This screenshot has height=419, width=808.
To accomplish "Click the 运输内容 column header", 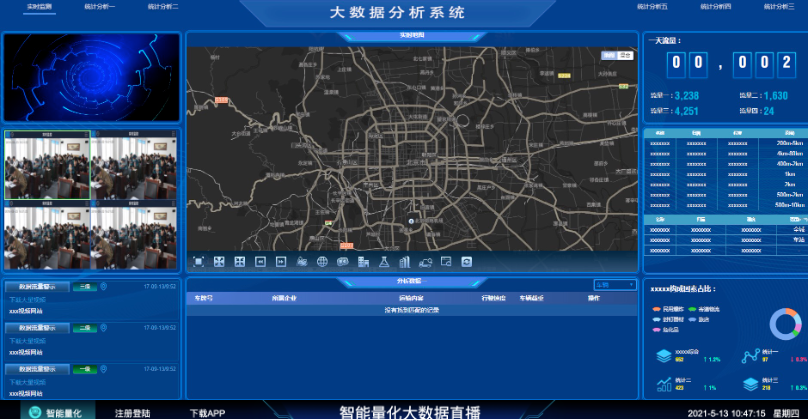I will click(411, 298).
